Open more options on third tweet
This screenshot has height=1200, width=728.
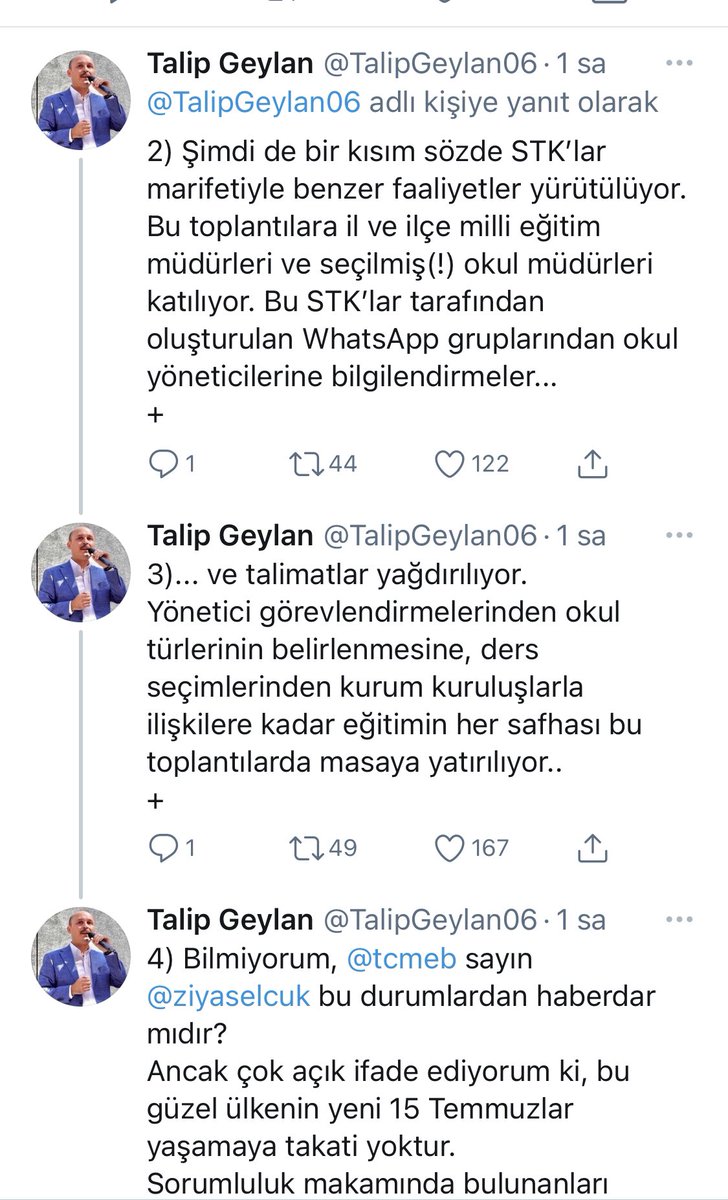coord(679,920)
